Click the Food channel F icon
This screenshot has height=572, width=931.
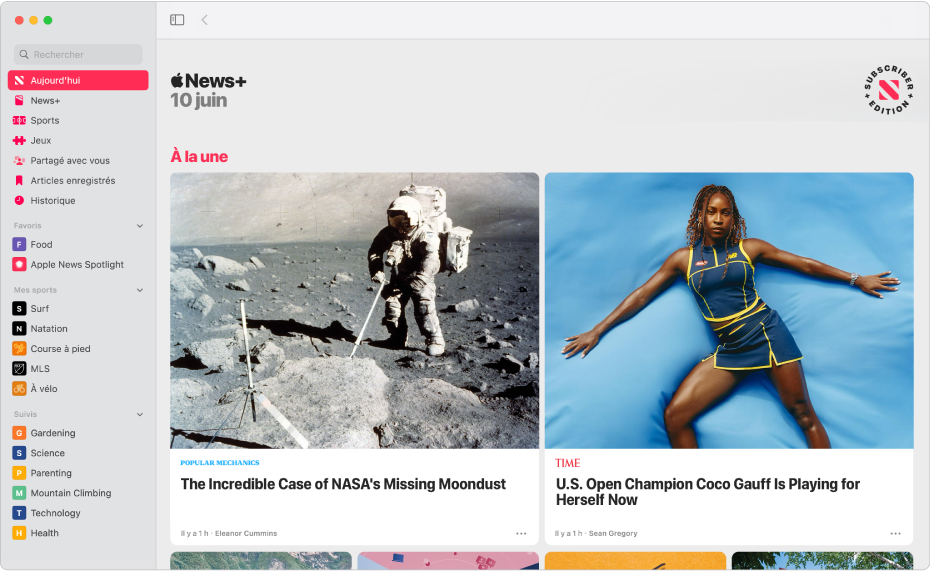(x=19, y=245)
